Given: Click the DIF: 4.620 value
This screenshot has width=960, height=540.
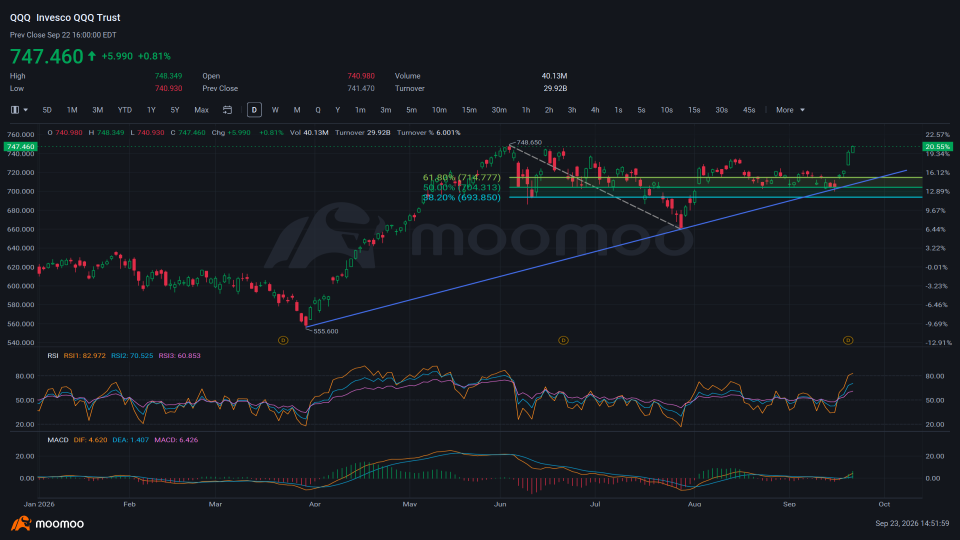Looking at the screenshot, I should [x=91, y=440].
